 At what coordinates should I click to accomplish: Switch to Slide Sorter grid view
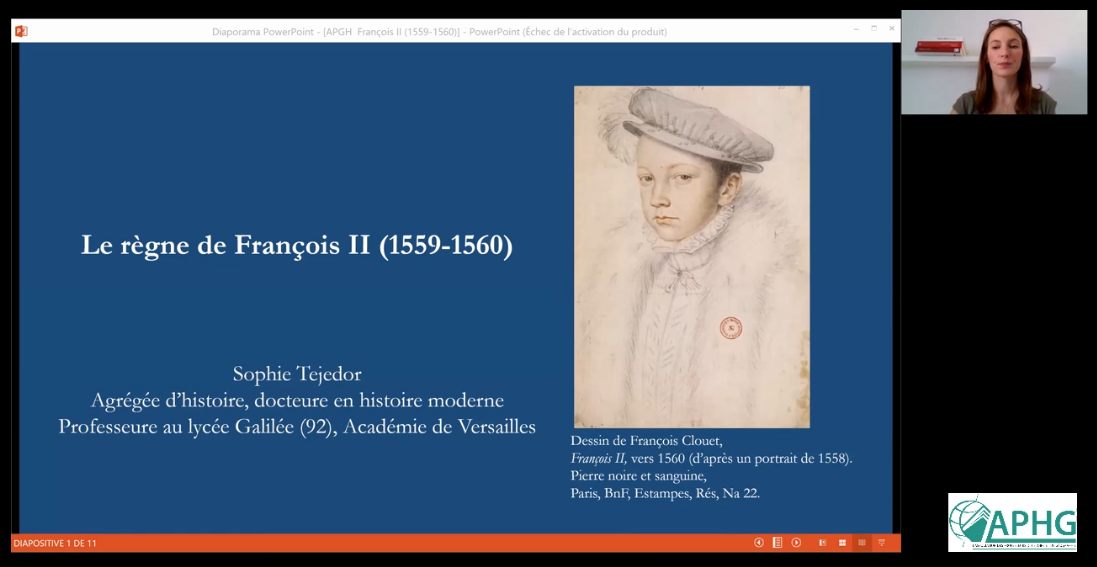842,543
